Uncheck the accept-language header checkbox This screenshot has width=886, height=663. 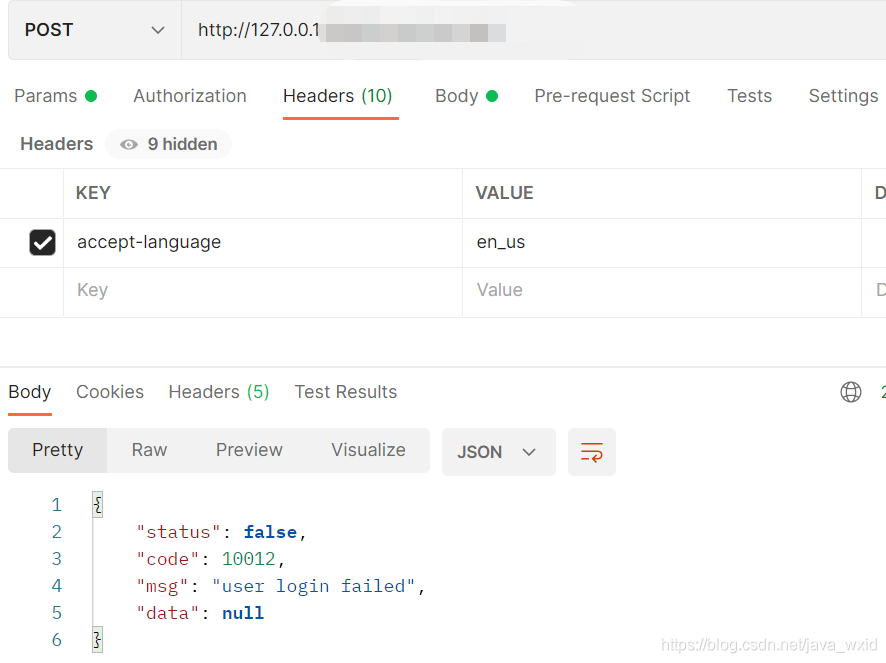point(42,242)
